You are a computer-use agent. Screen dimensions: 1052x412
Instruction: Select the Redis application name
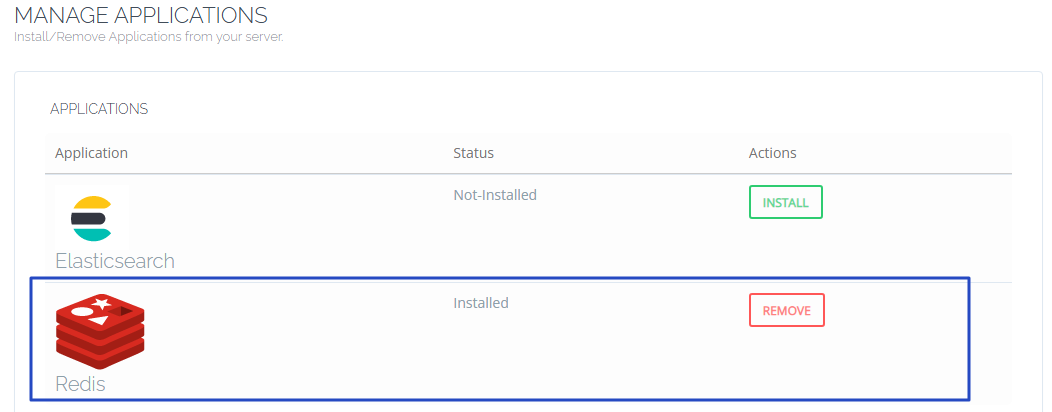pyautogui.click(x=80, y=384)
